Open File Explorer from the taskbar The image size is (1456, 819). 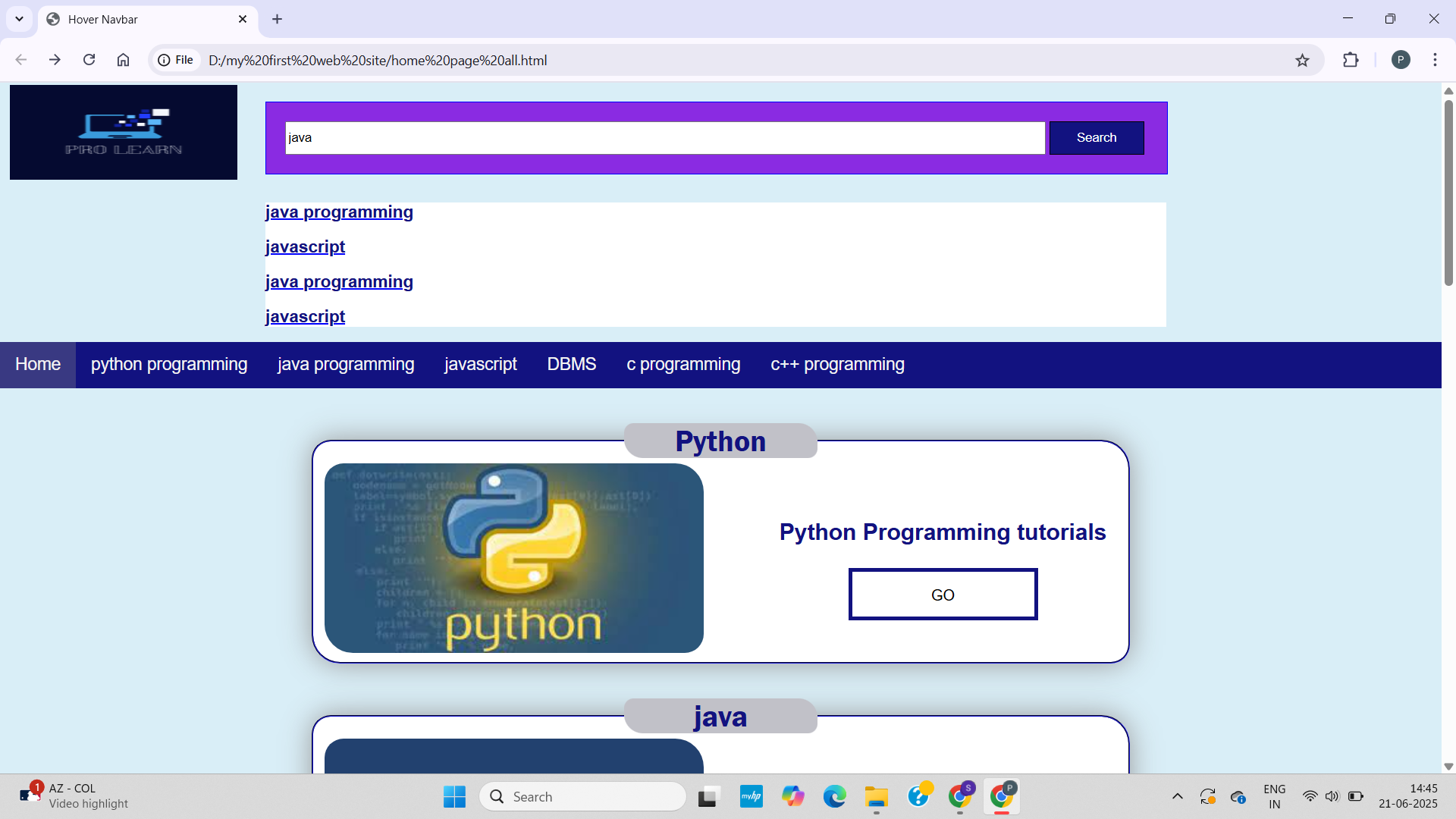[877, 796]
